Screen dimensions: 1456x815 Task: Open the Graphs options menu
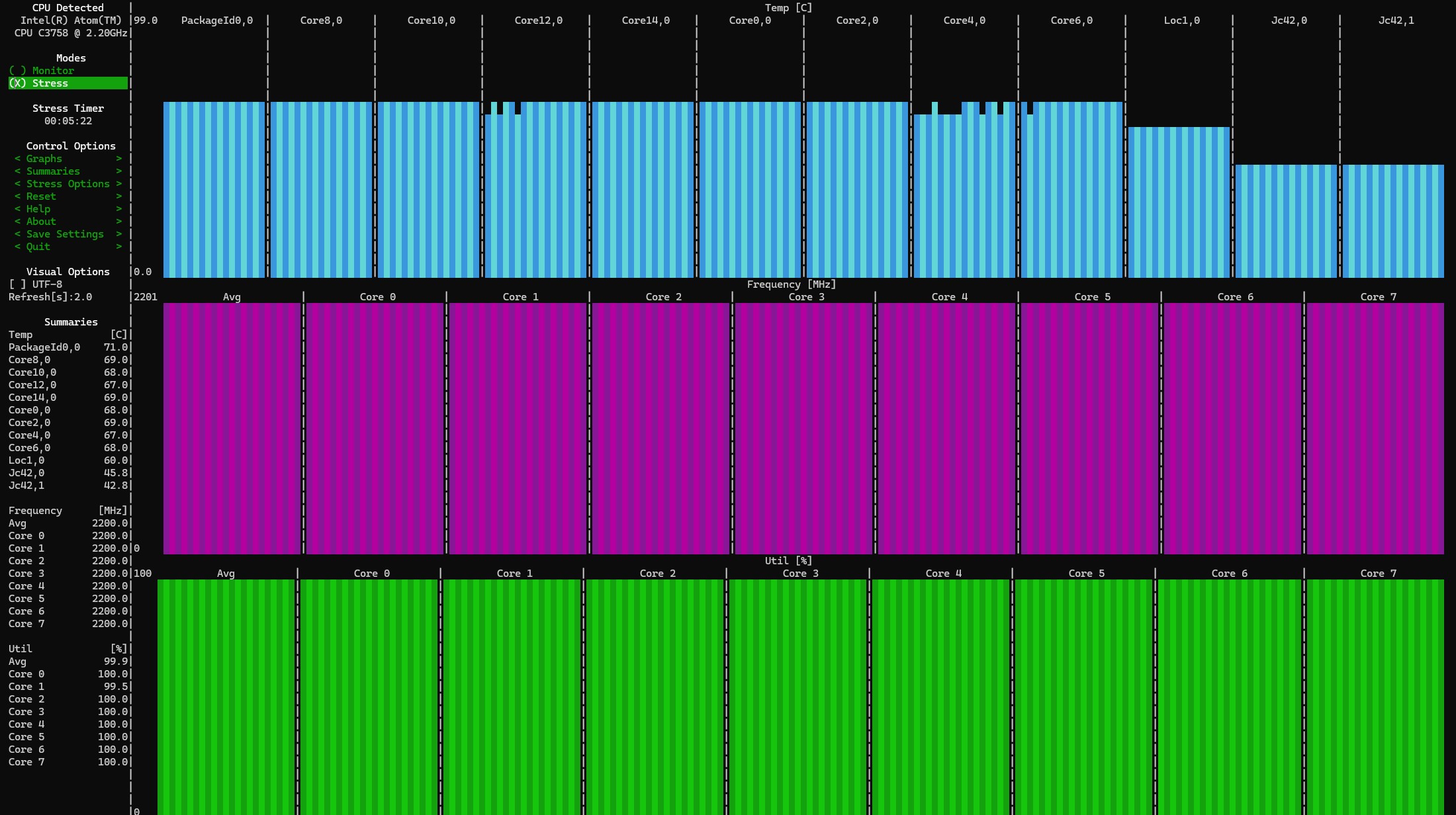(x=44, y=159)
